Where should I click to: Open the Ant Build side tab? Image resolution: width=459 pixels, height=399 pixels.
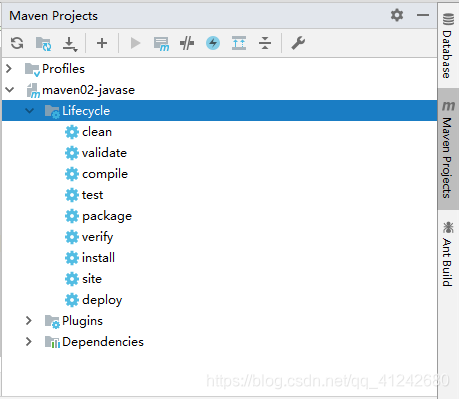point(447,254)
